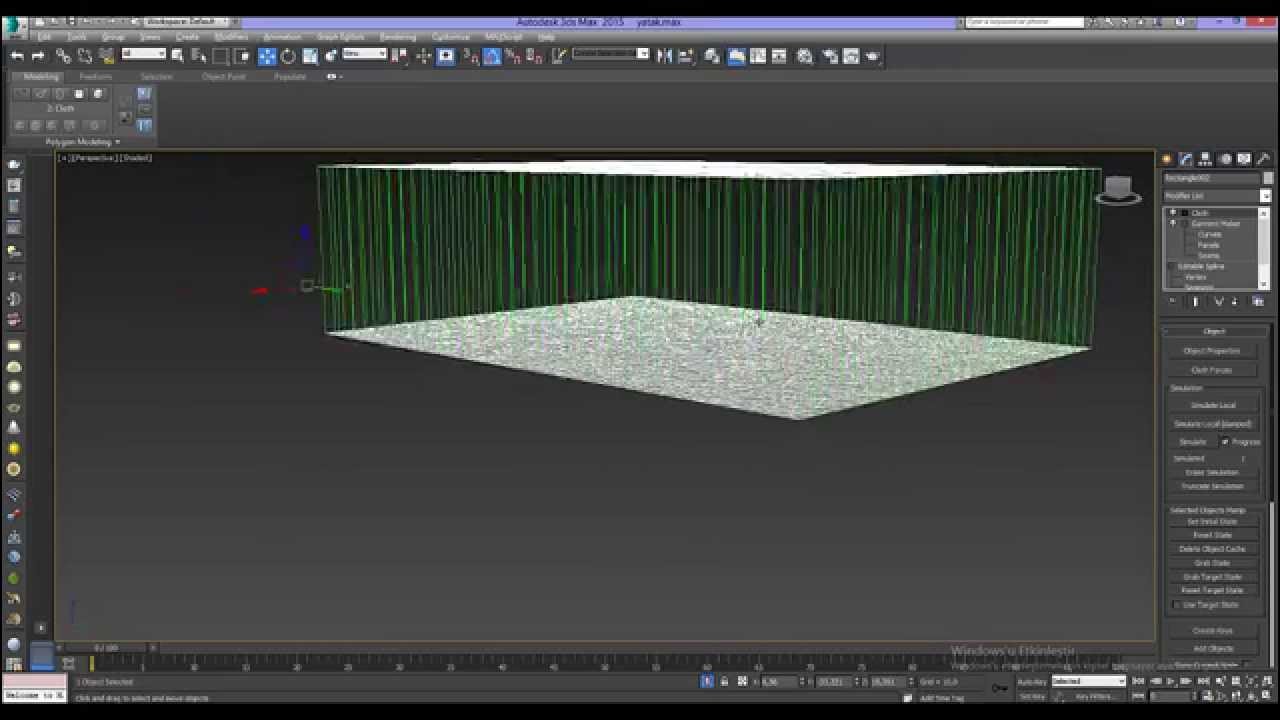Click Go to Start playback button
This screenshot has height=720, width=1280.
click(x=1138, y=681)
